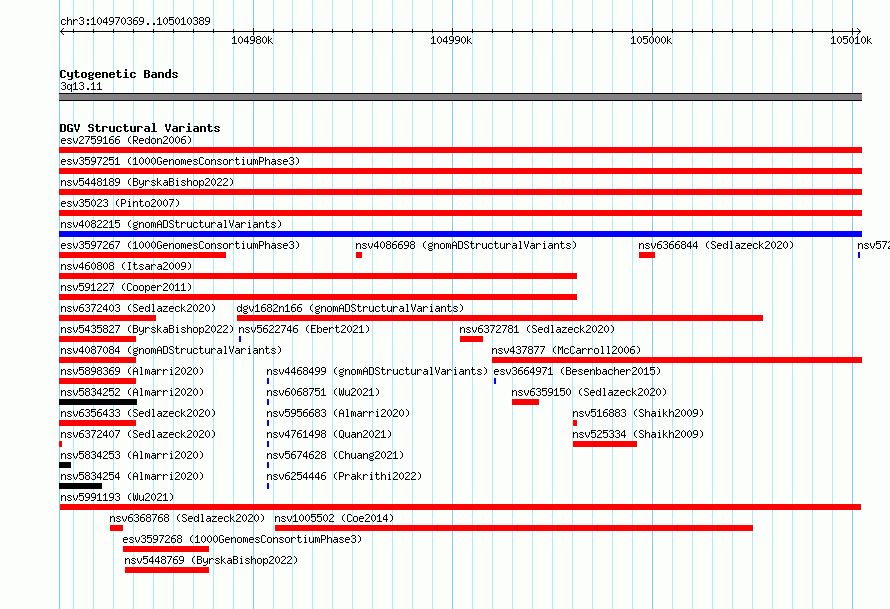
Task: Click the 105000k ruler position
Action: pos(651,40)
